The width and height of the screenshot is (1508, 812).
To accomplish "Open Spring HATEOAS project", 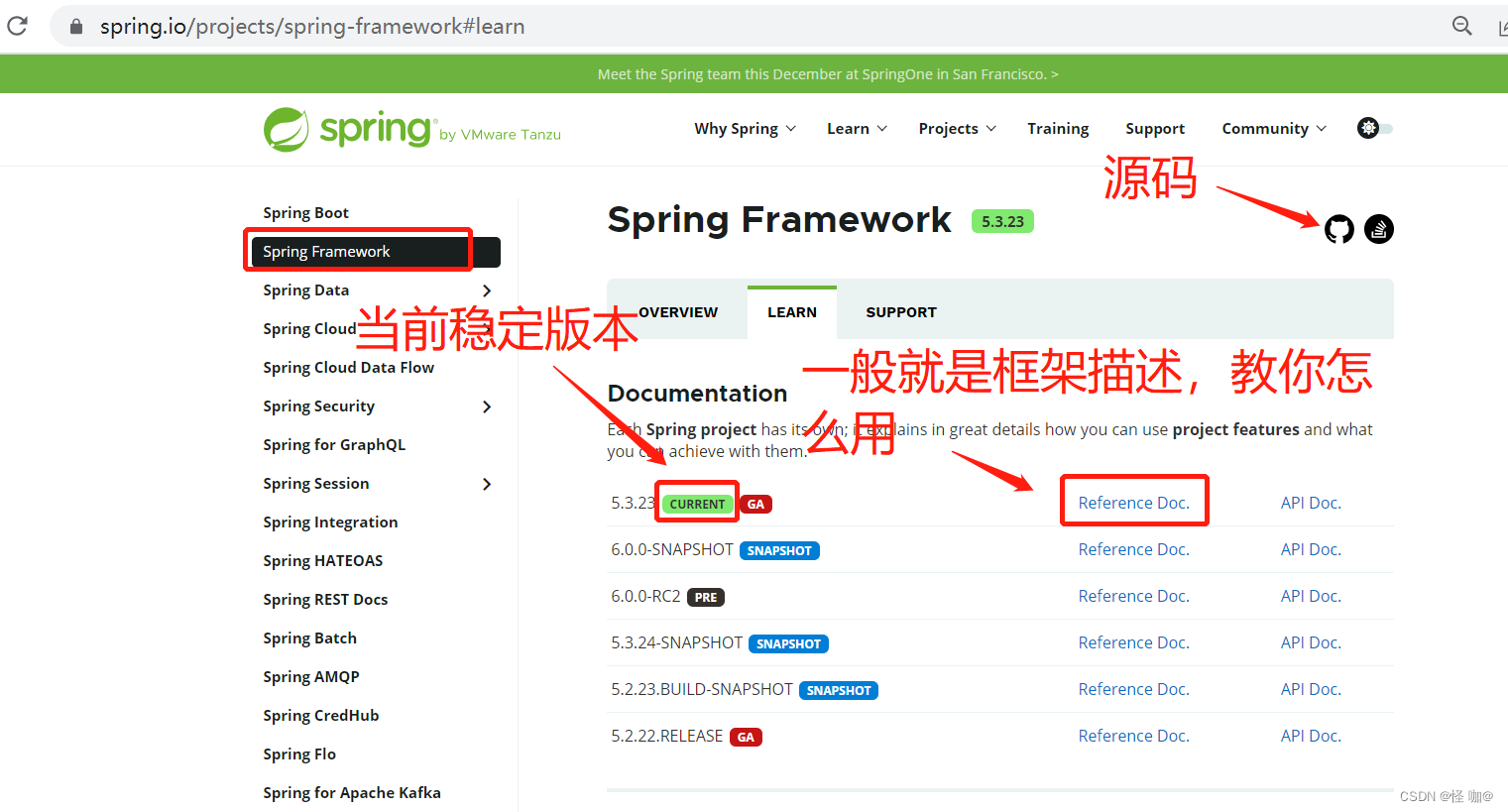I will tap(322, 561).
